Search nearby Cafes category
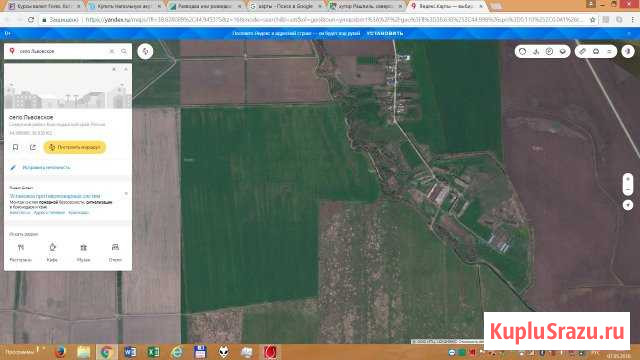The height and width of the screenshot is (360, 640). (52, 252)
